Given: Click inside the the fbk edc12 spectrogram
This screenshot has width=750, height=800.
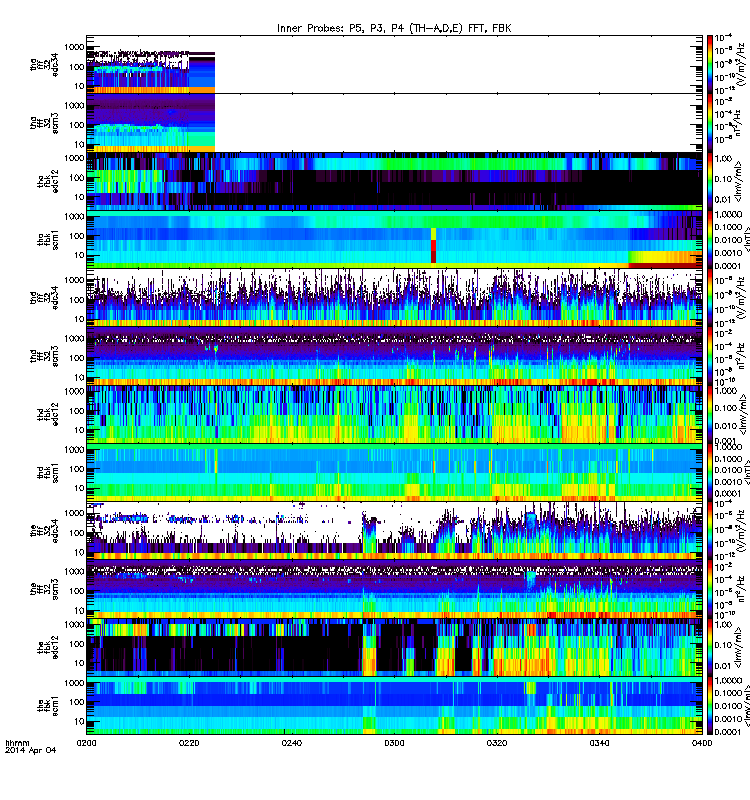Looking at the screenshot, I should [394, 647].
